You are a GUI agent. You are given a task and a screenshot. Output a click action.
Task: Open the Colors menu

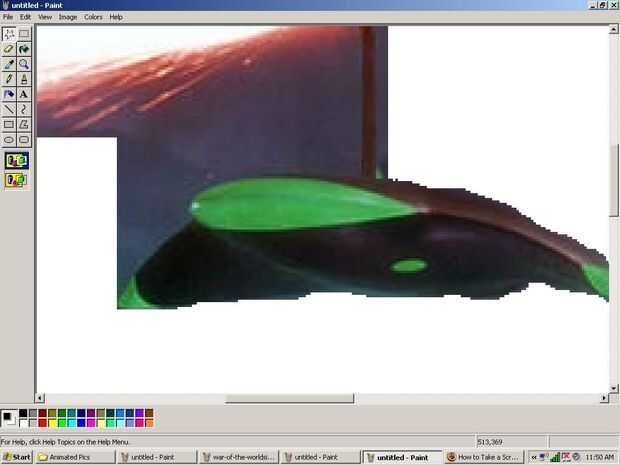tap(93, 17)
